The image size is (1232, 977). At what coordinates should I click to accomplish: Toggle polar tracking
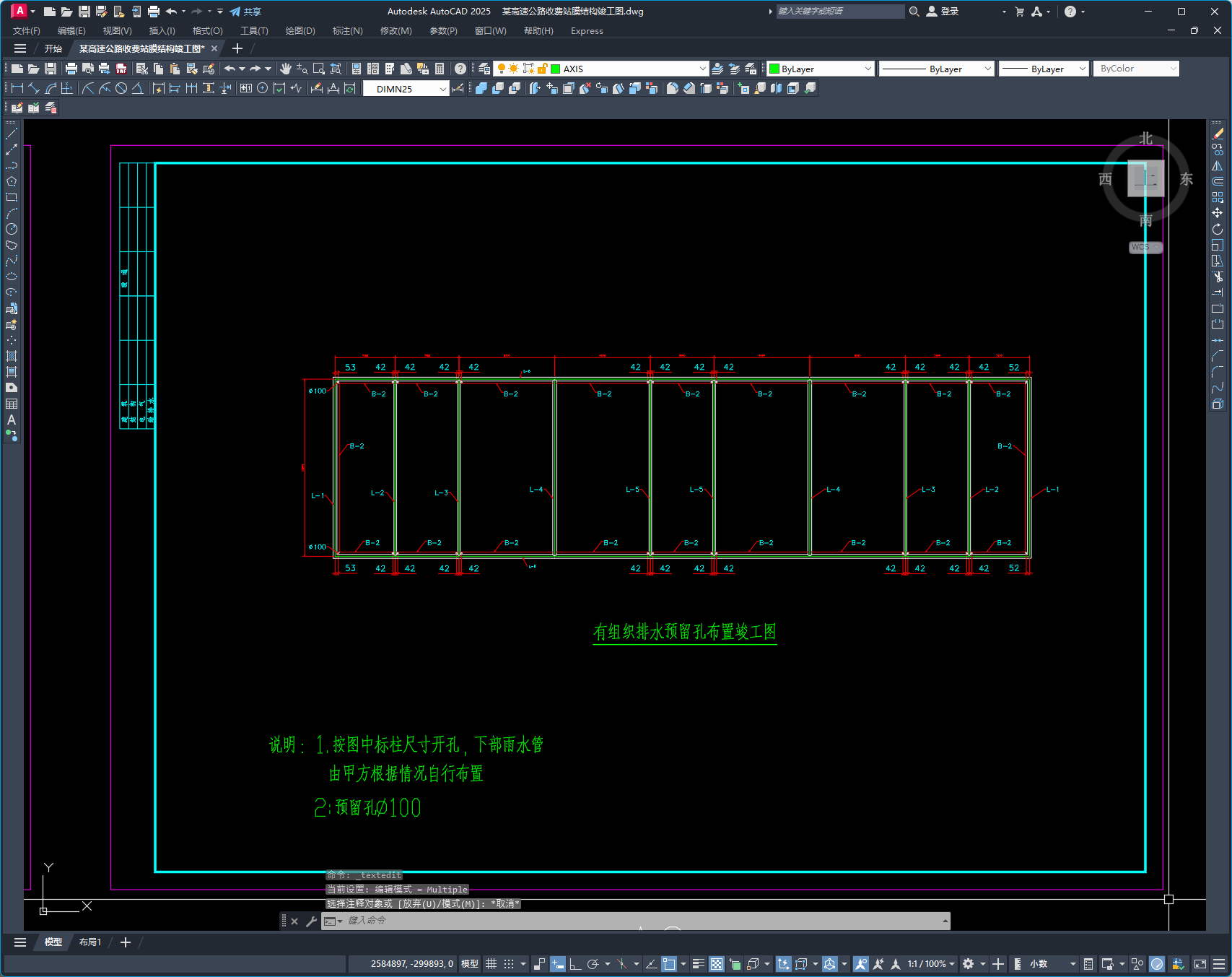(593, 964)
